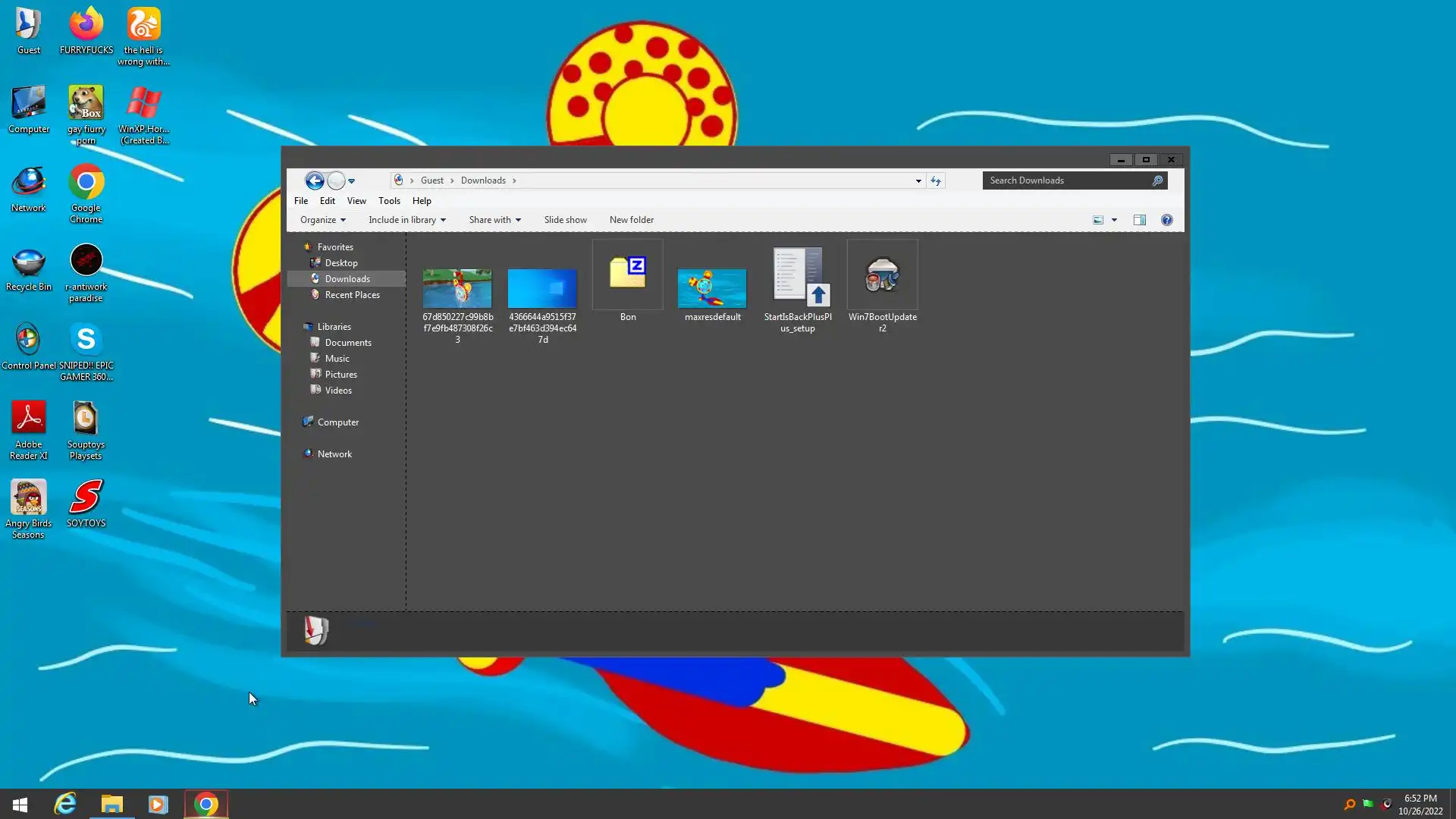
Task: Expand the Share with dropdown
Action: click(494, 220)
